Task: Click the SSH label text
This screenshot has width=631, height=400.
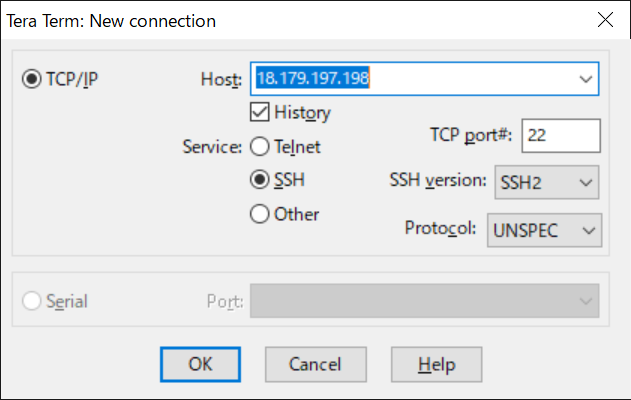Action: (289, 180)
